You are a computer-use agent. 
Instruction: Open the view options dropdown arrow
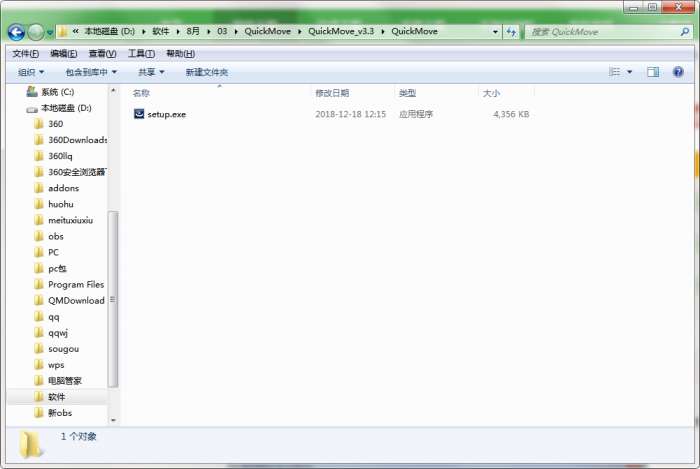tap(629, 72)
